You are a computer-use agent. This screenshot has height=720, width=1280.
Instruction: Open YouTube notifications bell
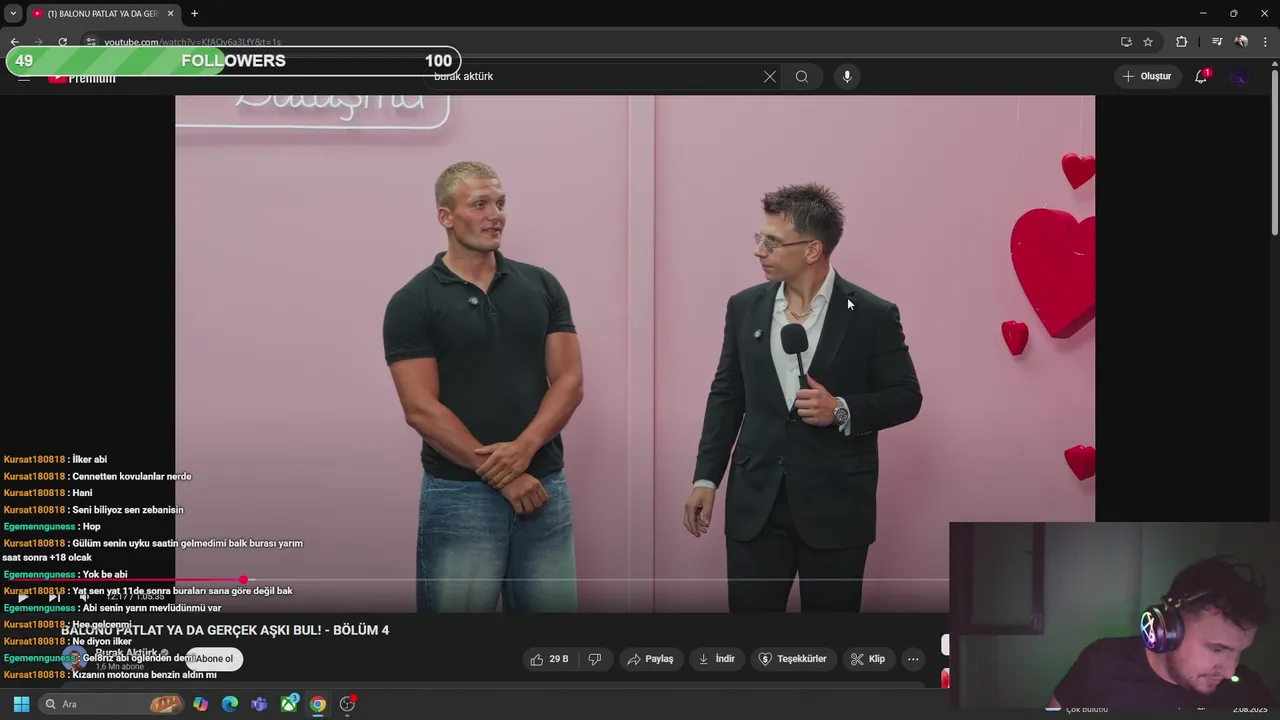(1201, 77)
